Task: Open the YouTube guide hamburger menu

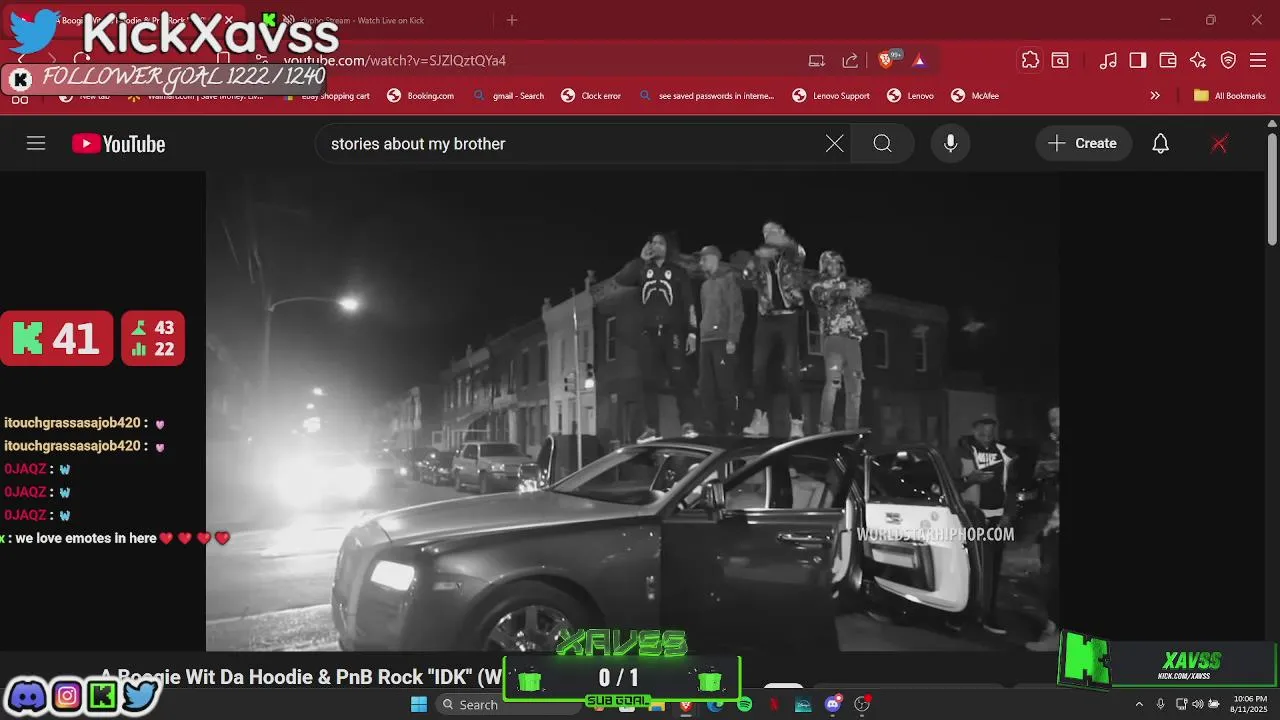Action: (x=36, y=143)
